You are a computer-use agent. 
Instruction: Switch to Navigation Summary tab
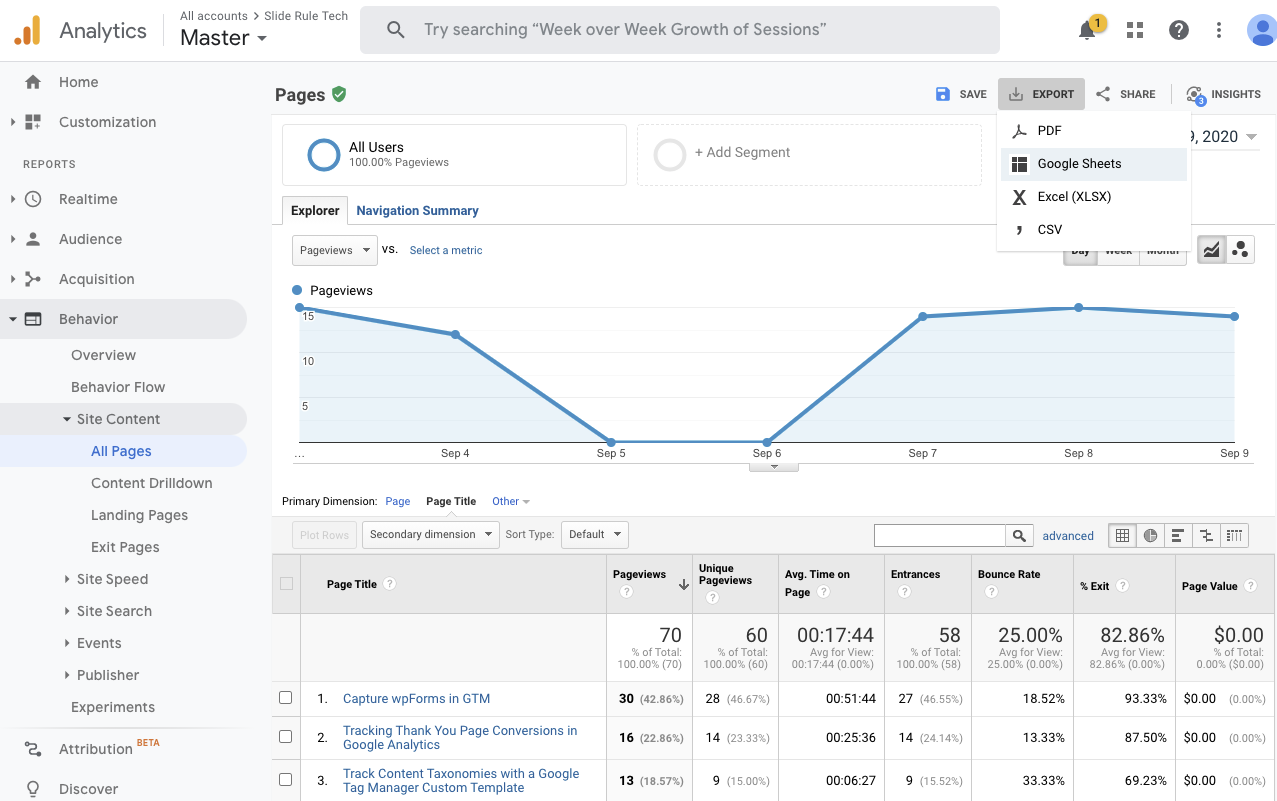(x=417, y=211)
